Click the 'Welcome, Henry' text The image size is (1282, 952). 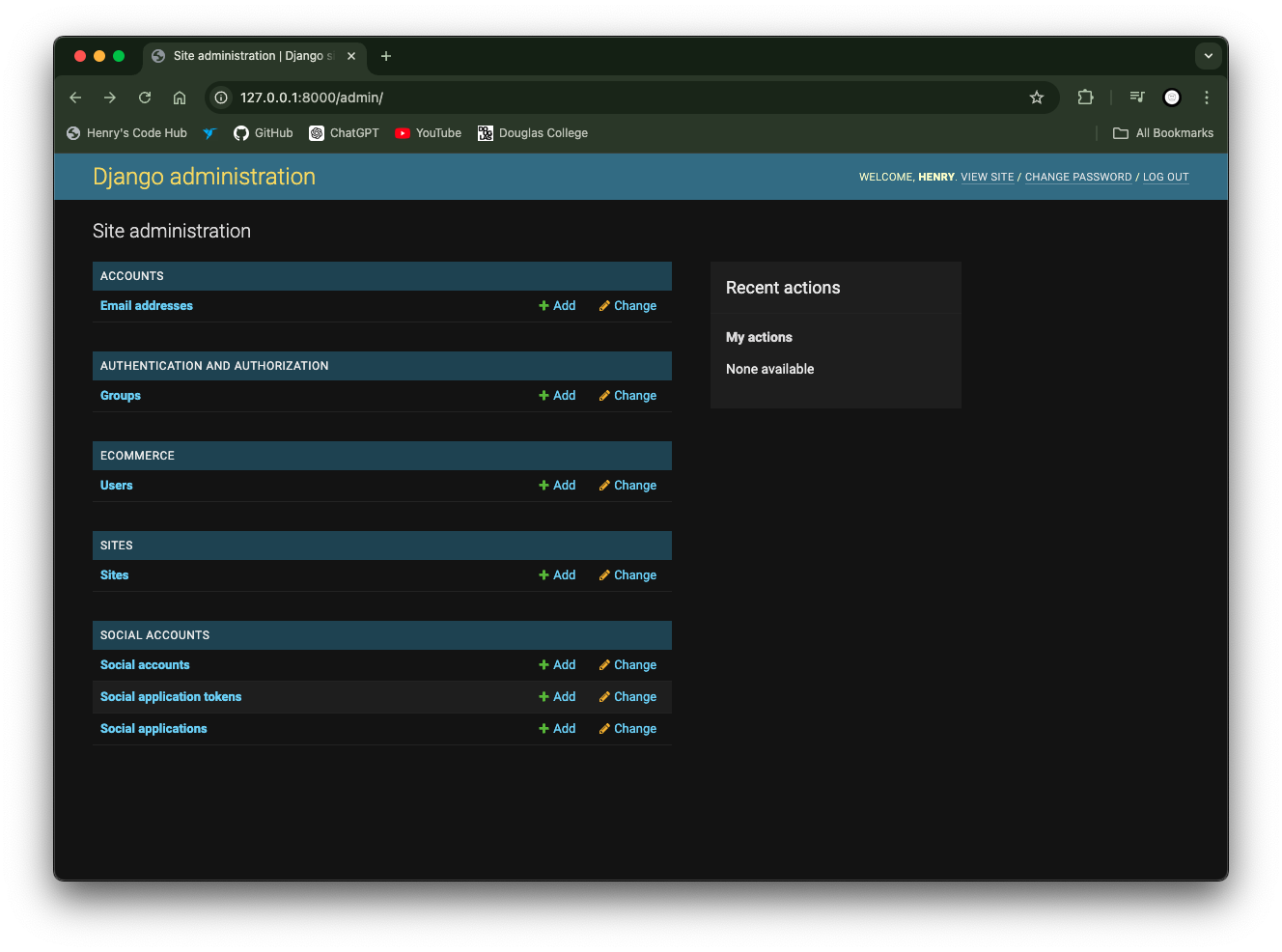click(x=906, y=178)
